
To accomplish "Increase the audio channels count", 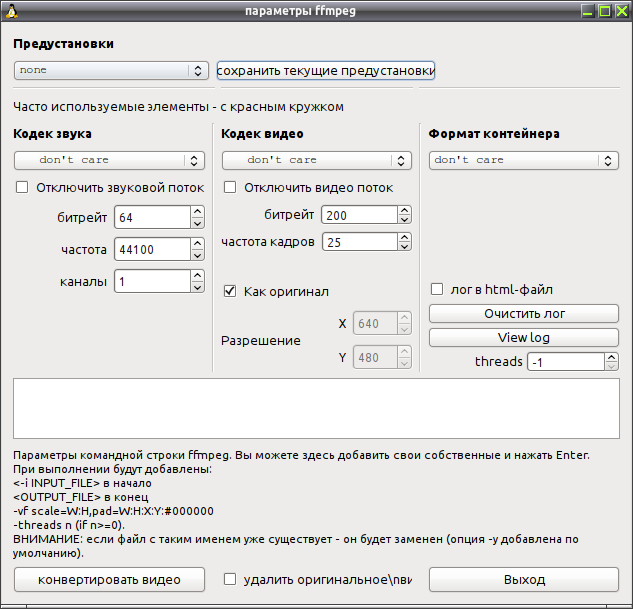I will pyautogui.click(x=197, y=275).
